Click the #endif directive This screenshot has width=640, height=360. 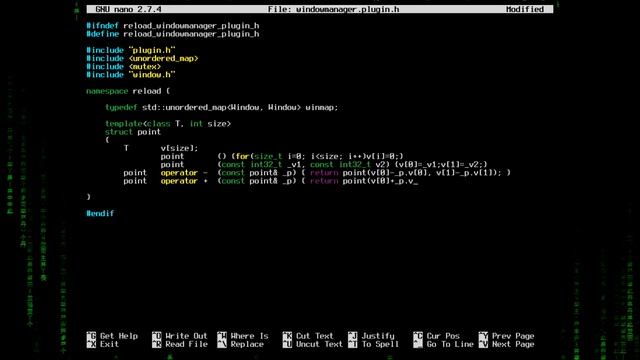[100, 213]
